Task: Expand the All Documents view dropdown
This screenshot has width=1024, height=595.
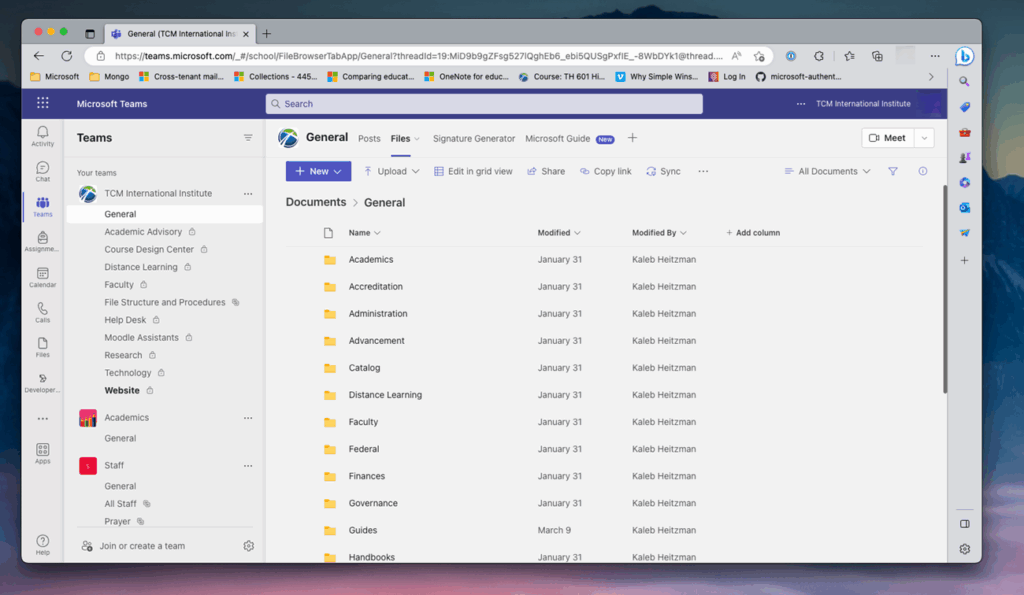Action: pyautogui.click(x=827, y=172)
